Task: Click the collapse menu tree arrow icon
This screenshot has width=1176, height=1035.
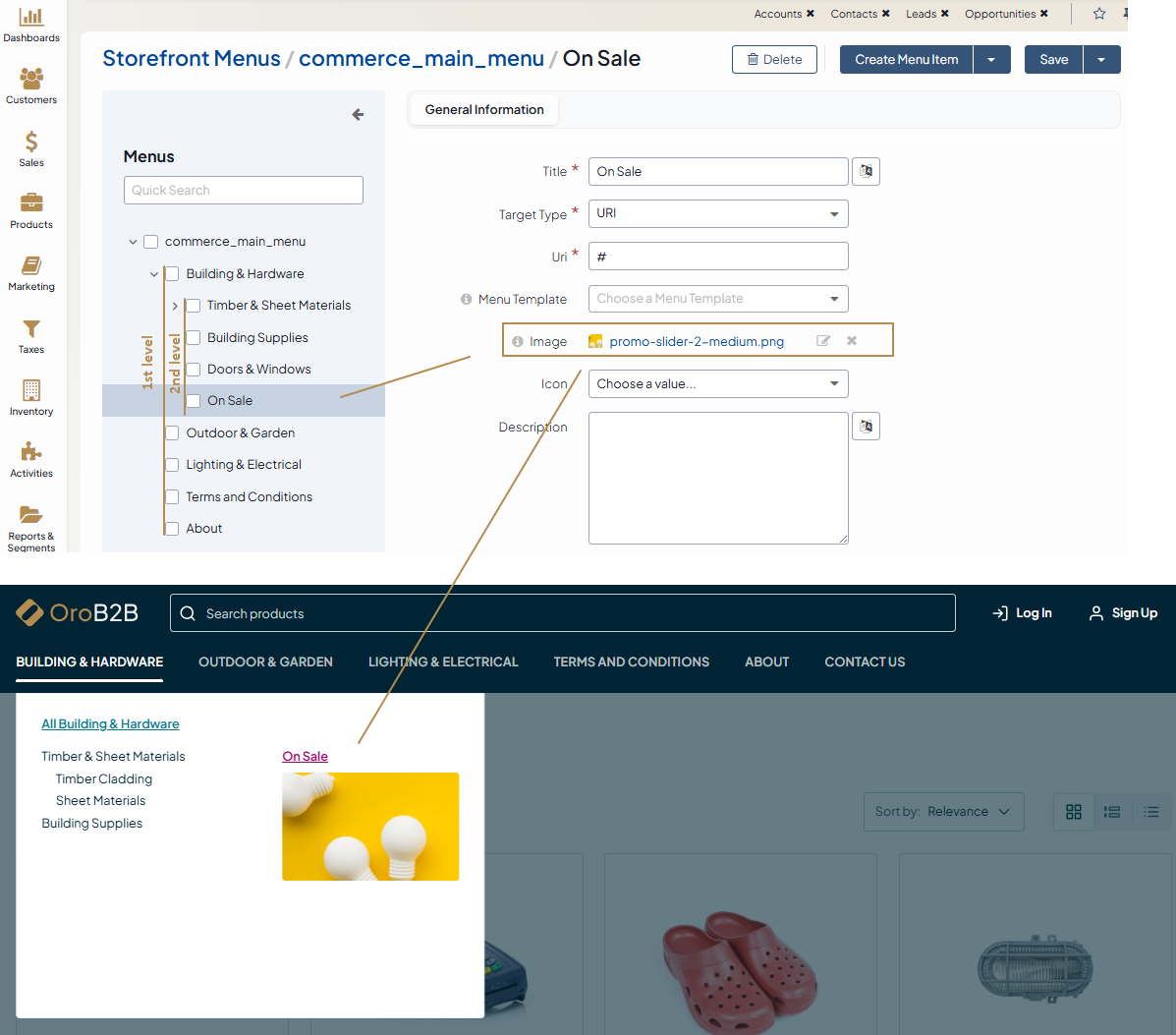Action: pos(358,115)
